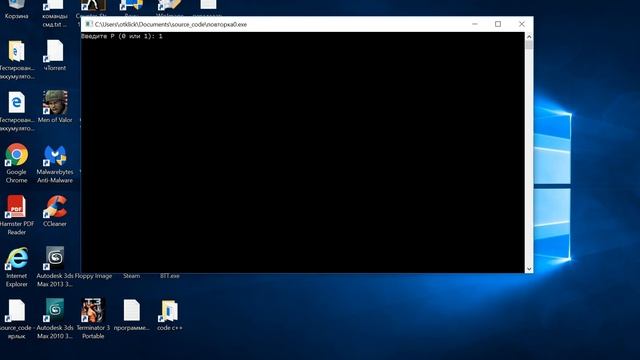The width and height of the screenshot is (640, 360).
Task: Click the Counter-Strike icon above the console
Action: (x=93, y=5)
